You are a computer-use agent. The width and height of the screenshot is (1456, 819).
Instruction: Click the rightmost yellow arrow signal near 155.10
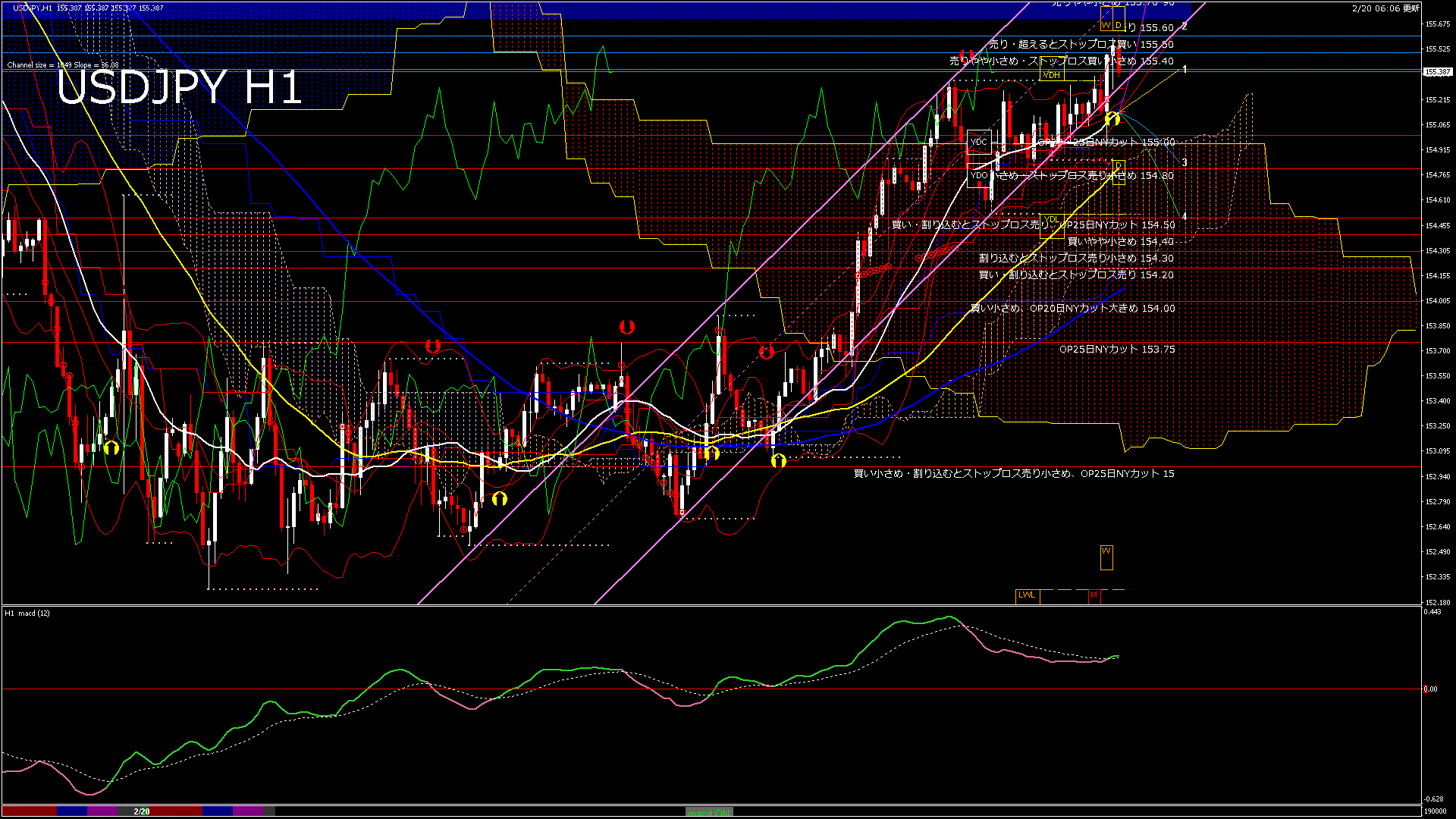1112,118
